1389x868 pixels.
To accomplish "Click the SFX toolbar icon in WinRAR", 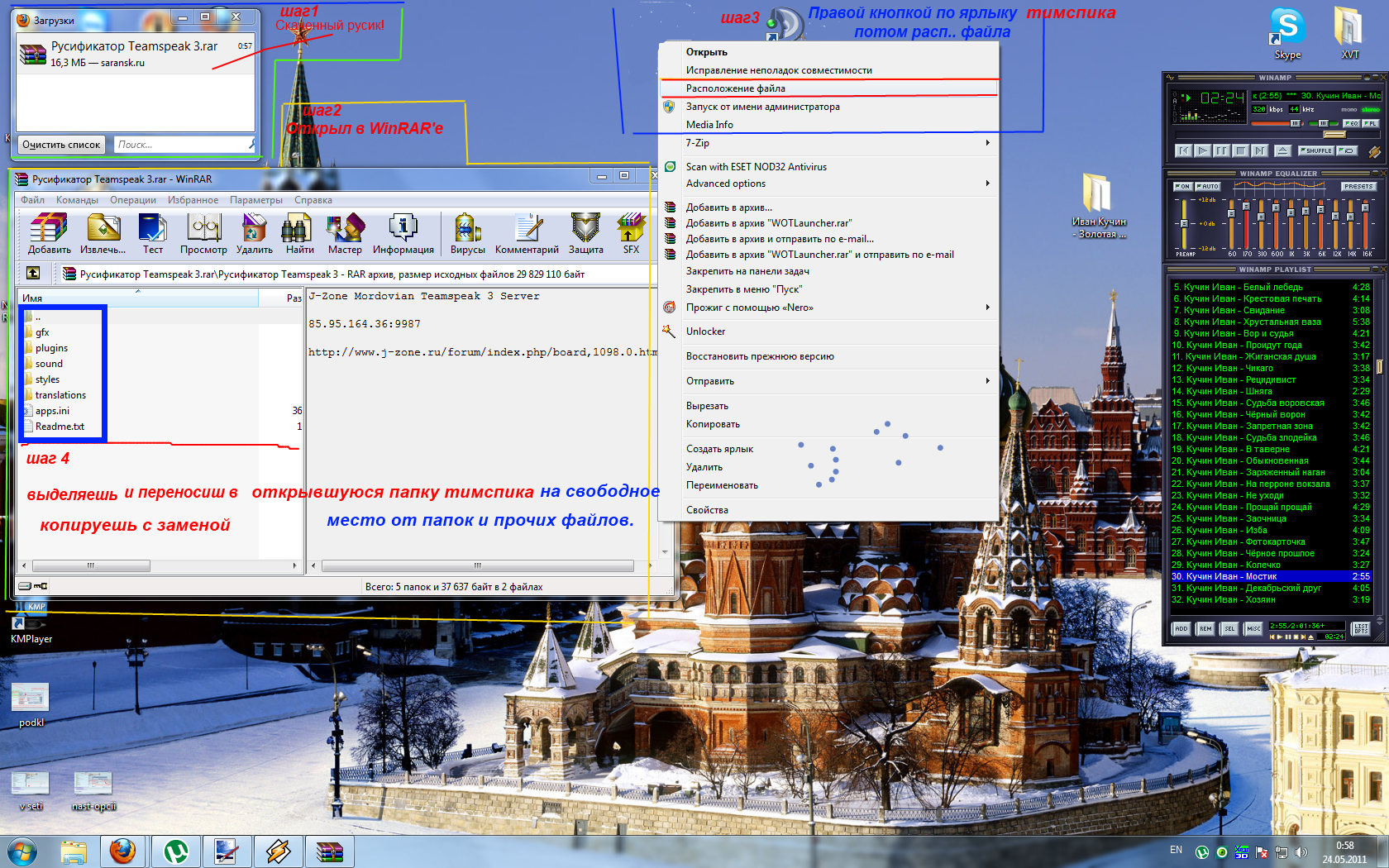I will coord(631,234).
